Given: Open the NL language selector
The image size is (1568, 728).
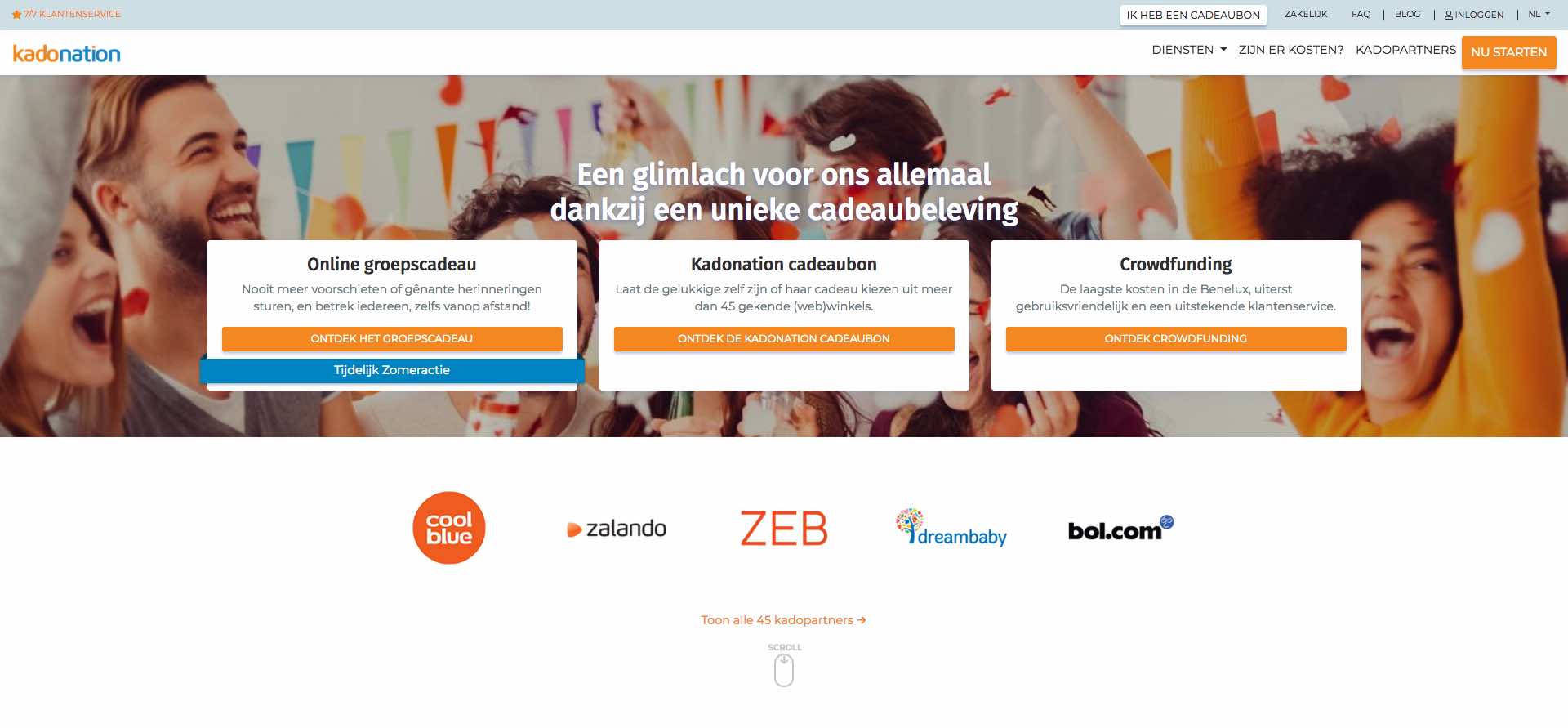Looking at the screenshot, I should [x=1539, y=14].
